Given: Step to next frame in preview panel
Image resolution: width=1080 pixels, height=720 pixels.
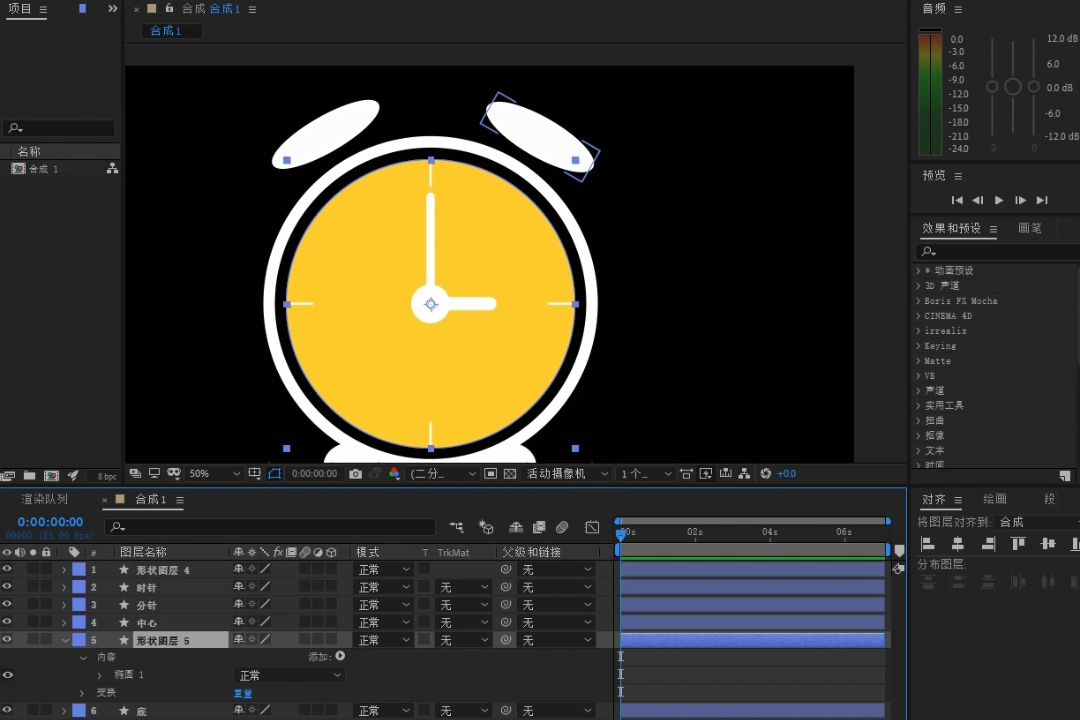Looking at the screenshot, I should pos(1020,200).
